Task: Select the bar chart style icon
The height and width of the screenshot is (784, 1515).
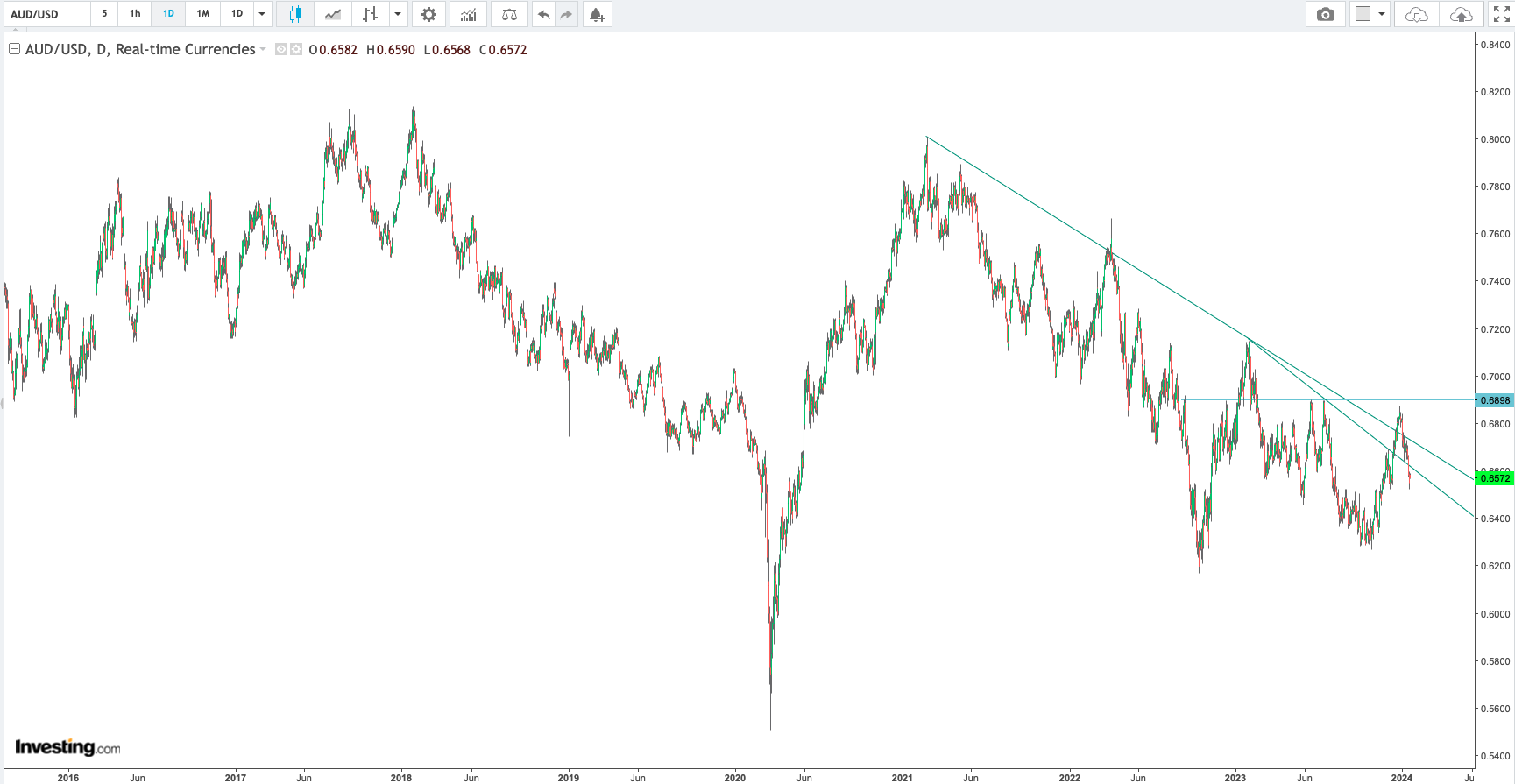Action: (x=371, y=14)
